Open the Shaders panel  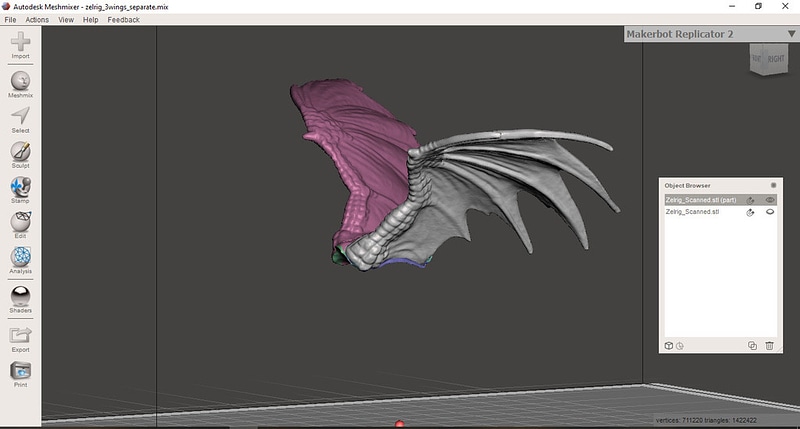(x=20, y=299)
